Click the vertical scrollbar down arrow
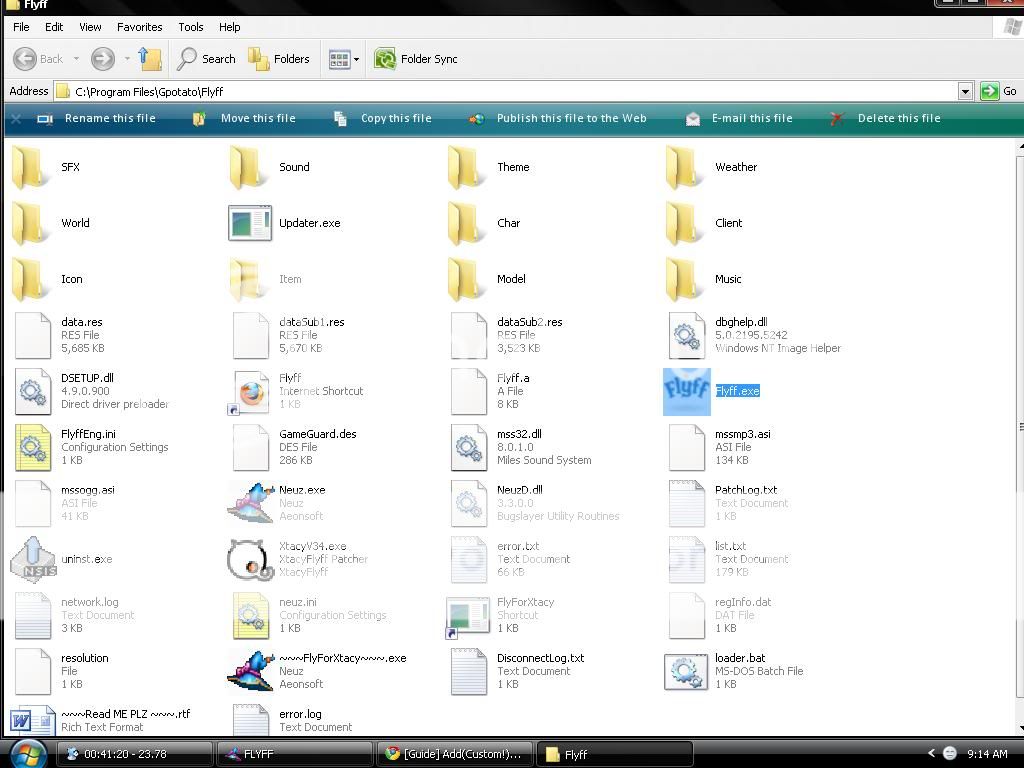 pyautogui.click(x=1019, y=727)
